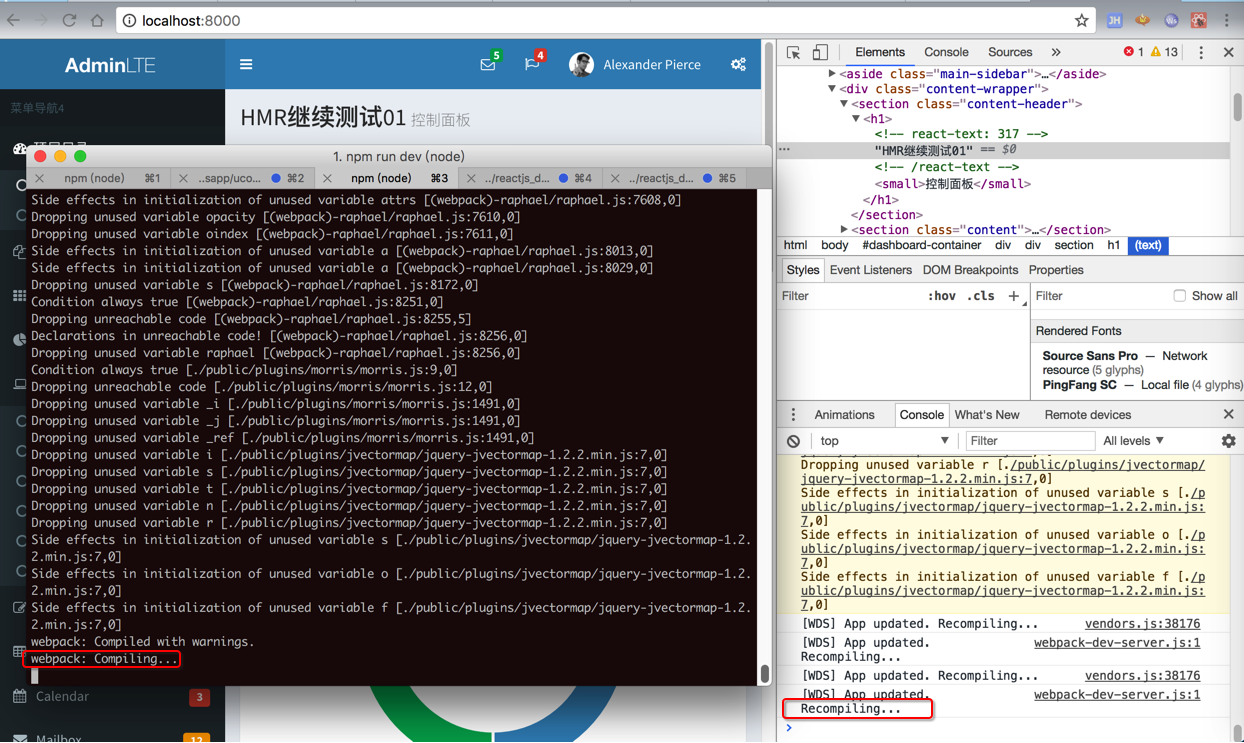
Task: Open the Event Listeners sub-tab
Action: pos(870,270)
